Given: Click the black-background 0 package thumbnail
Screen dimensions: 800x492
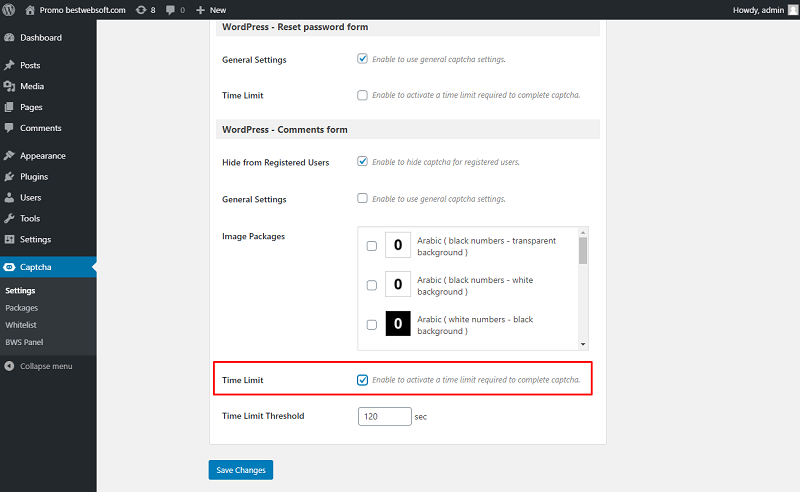Looking at the screenshot, I should pyautogui.click(x=398, y=324).
